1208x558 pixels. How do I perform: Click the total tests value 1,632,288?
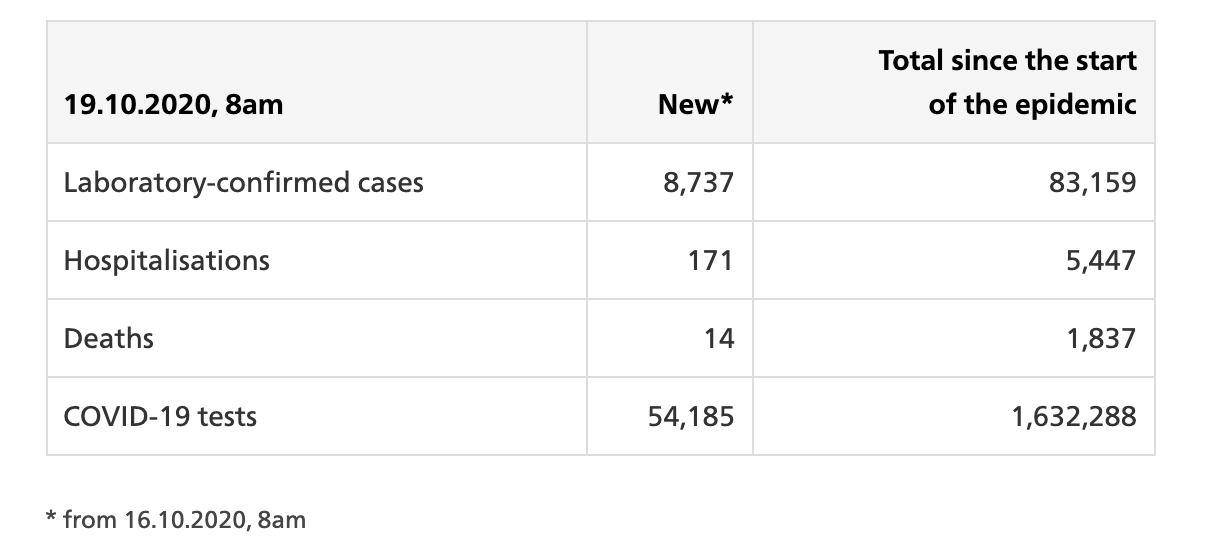pos(1076,416)
